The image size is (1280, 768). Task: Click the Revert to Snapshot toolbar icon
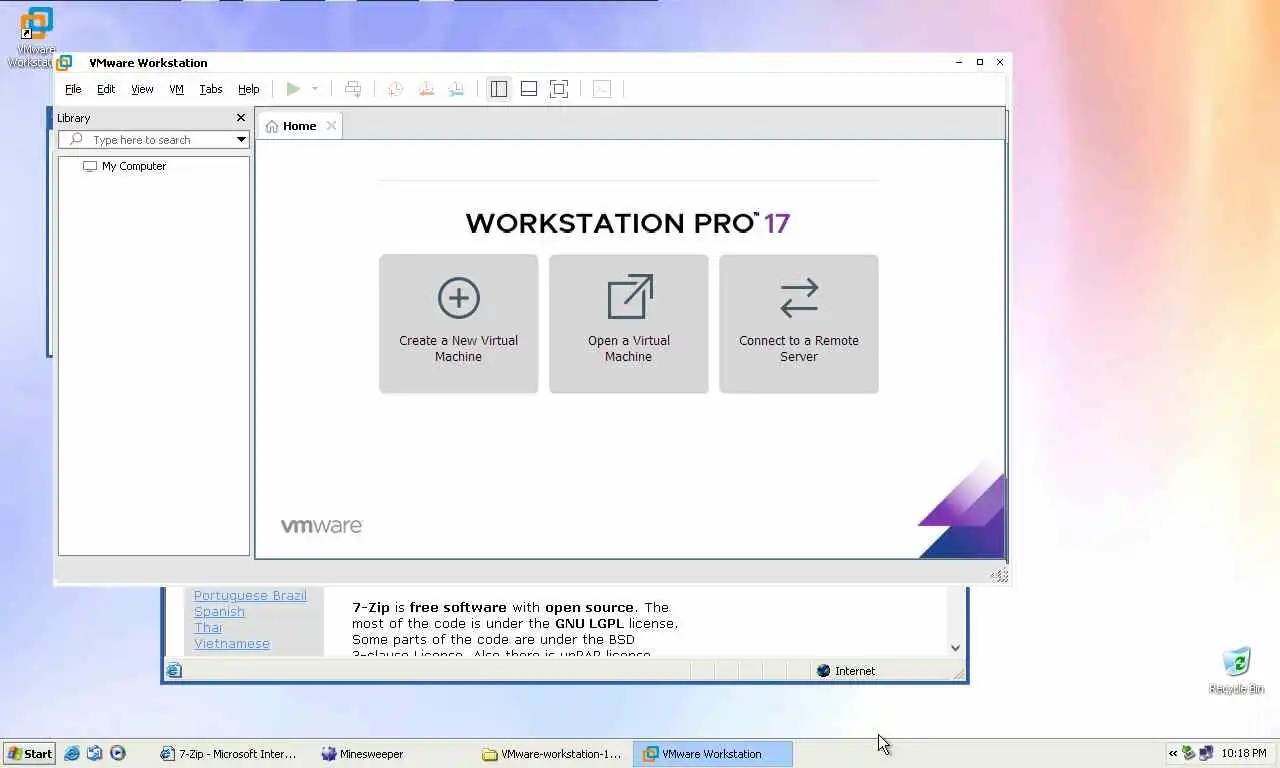click(x=426, y=89)
